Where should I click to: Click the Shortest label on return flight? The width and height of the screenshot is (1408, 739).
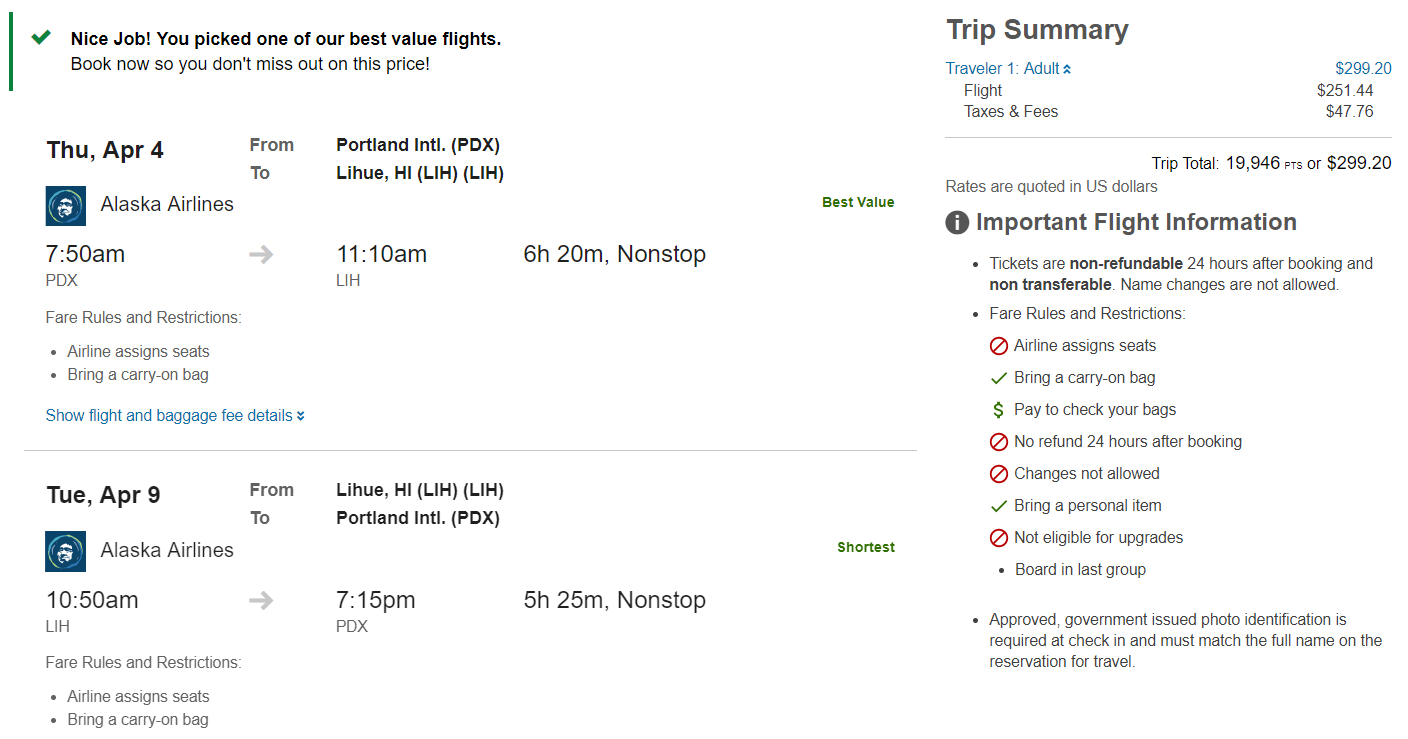click(866, 548)
